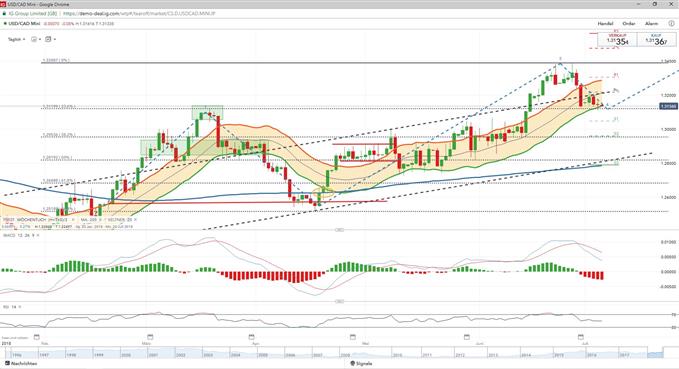Click the Handel tab
679x369 pixels.
pos(605,23)
